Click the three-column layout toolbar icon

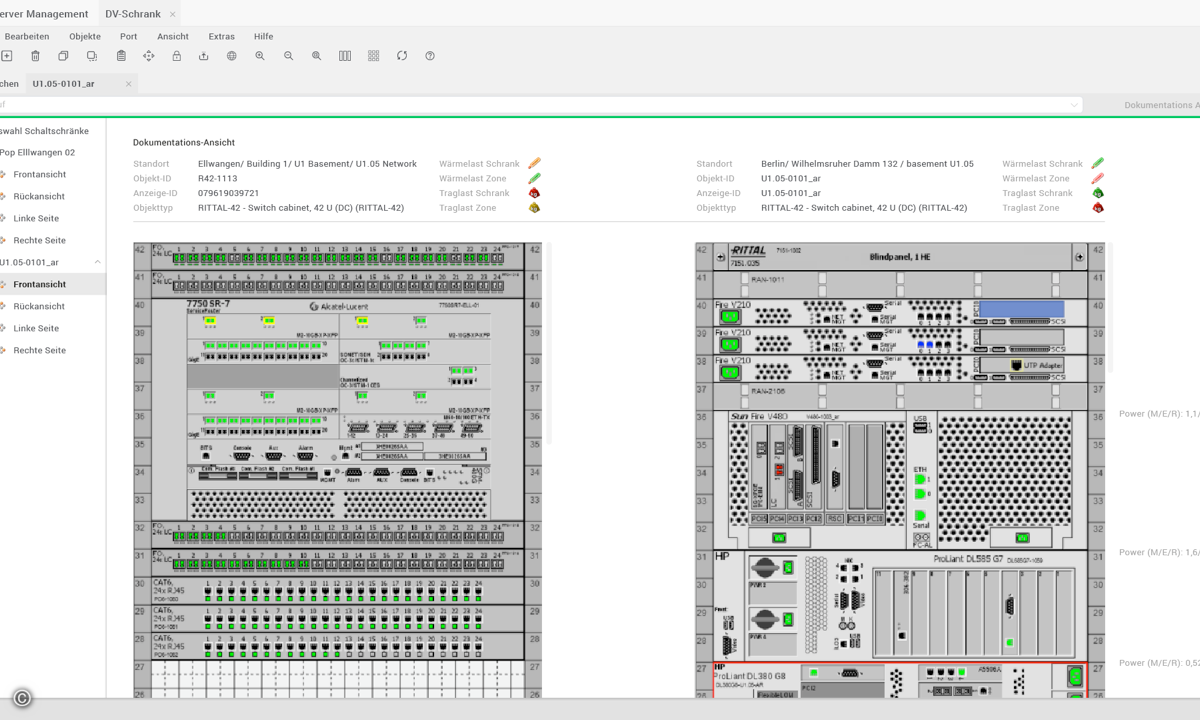(x=345, y=56)
